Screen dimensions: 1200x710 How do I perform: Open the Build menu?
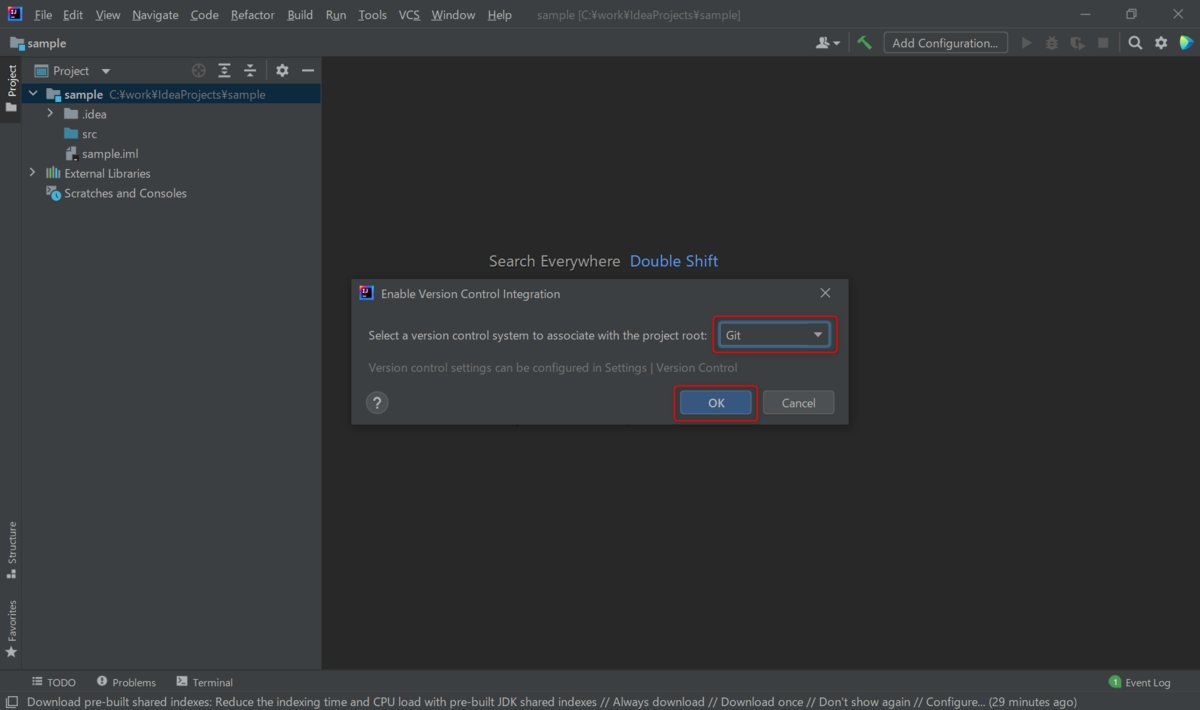pos(300,15)
